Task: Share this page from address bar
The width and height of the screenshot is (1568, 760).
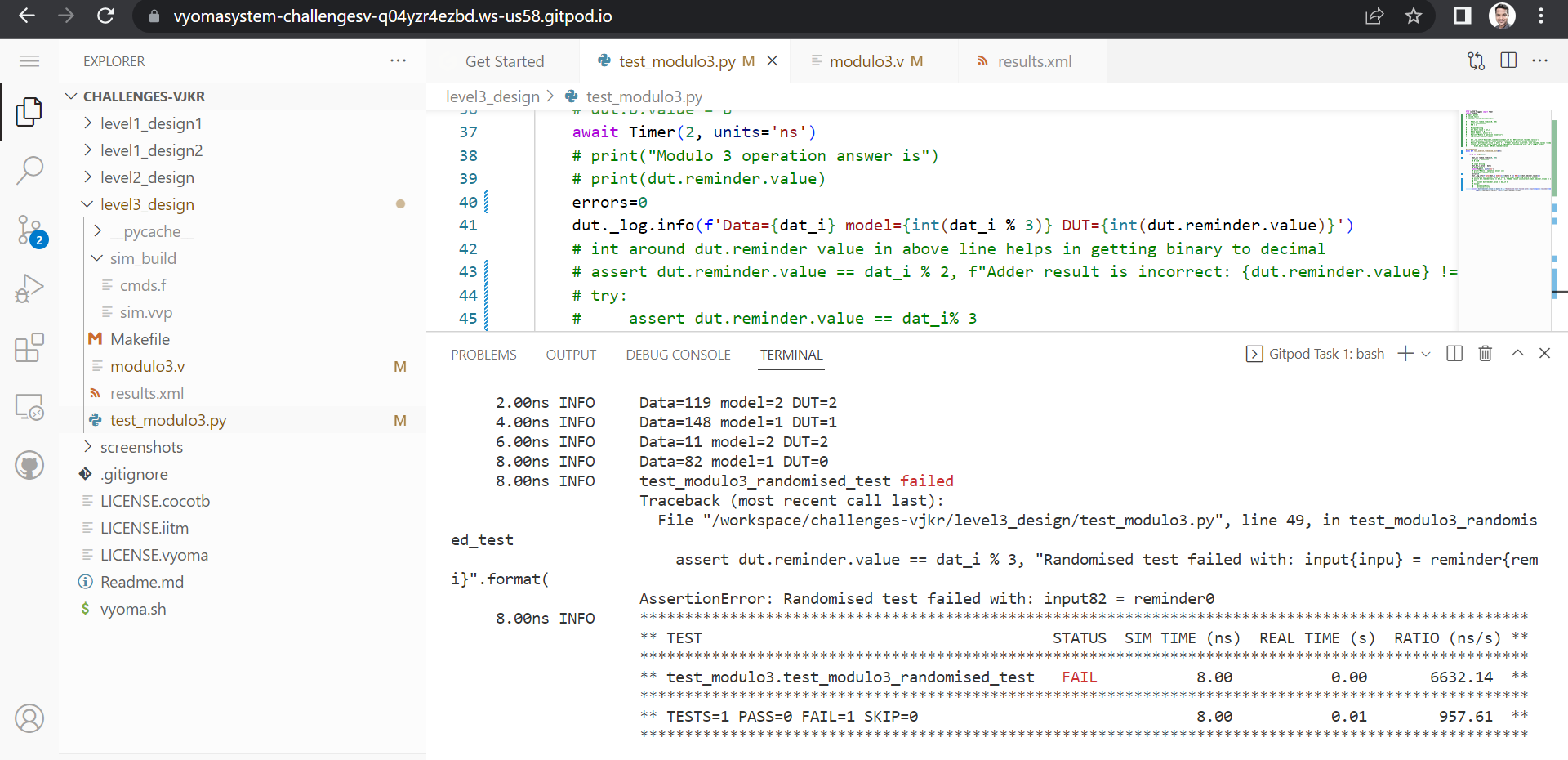Action: coord(1374,16)
